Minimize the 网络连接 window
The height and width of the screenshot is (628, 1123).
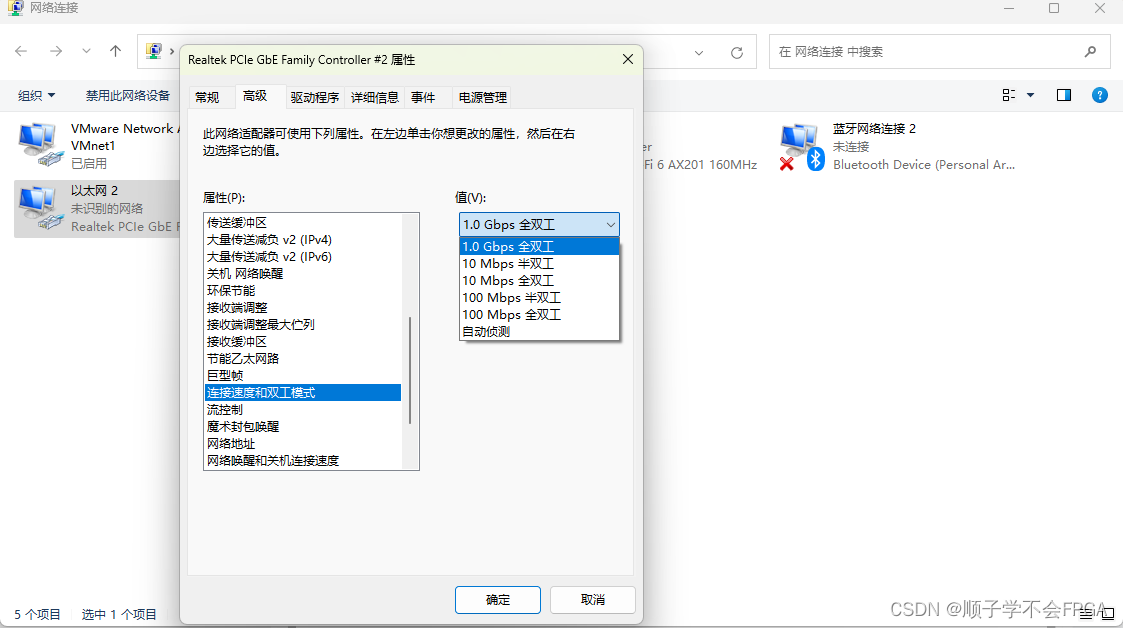[1008, 8]
